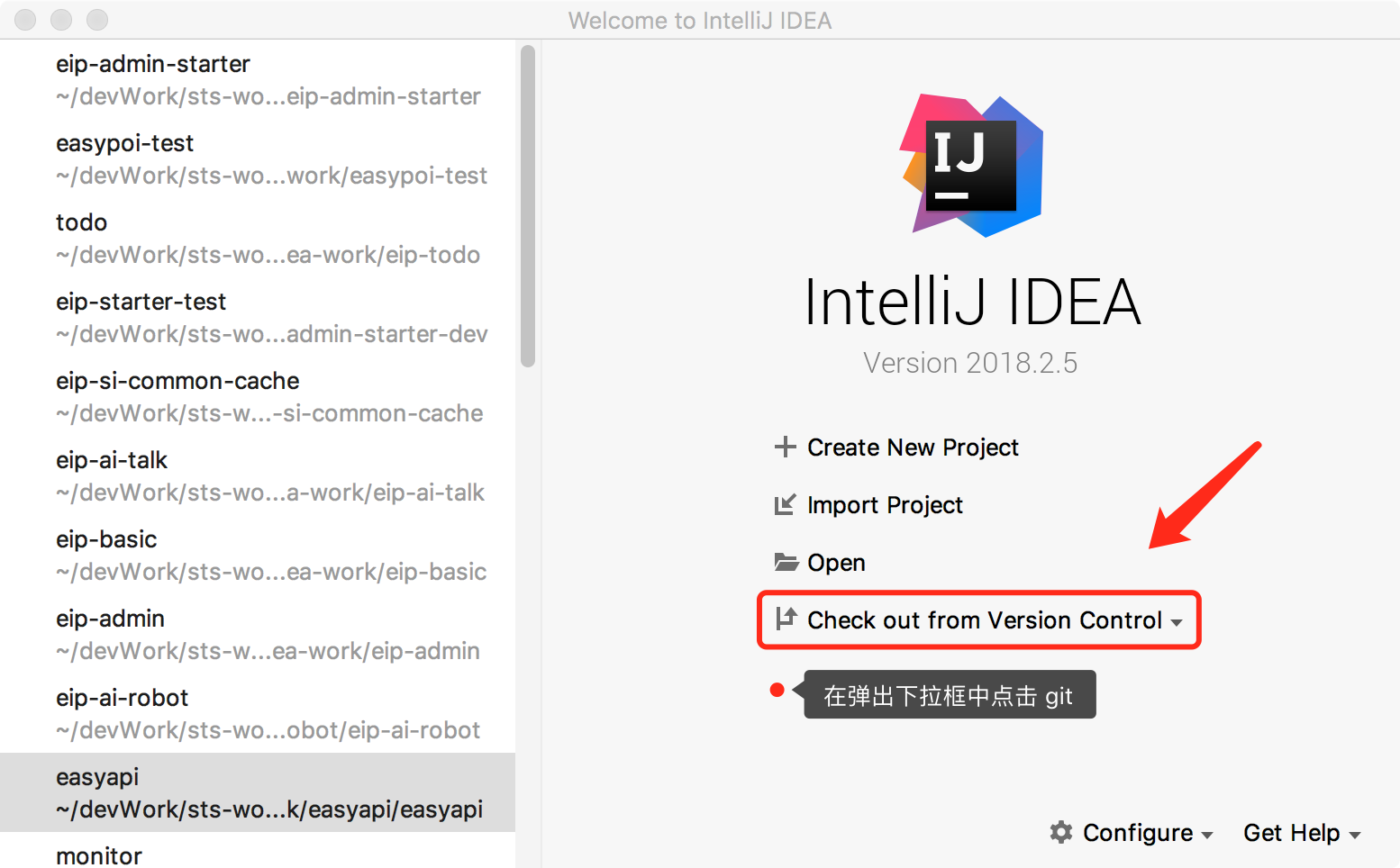Create New Project
Screen dimensions: 1400x868
click(x=913, y=448)
